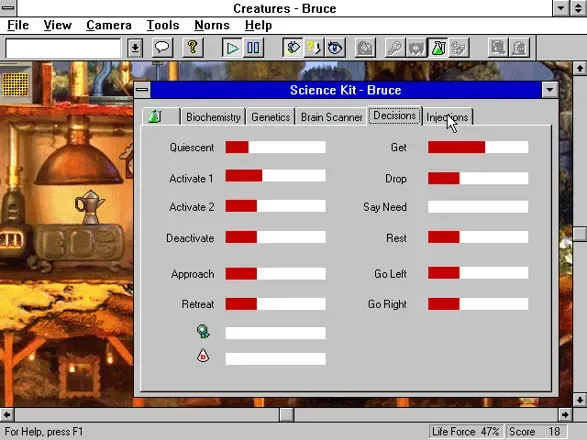Click the coffee pot on the stove
The width and height of the screenshot is (587, 440).
tap(89, 206)
